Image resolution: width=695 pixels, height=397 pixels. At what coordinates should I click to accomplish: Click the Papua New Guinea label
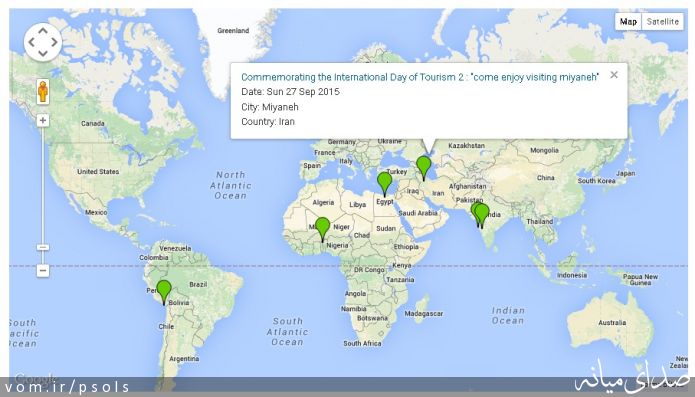click(x=640, y=280)
